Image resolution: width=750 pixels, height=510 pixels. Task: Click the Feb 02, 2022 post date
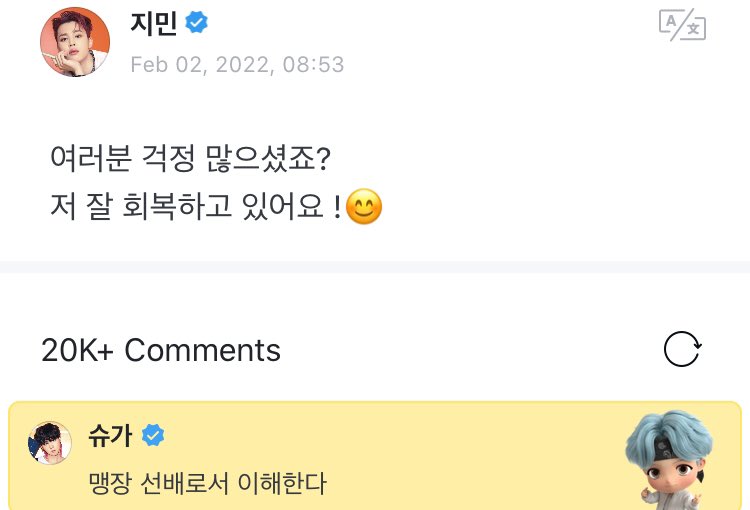pyautogui.click(x=198, y=65)
